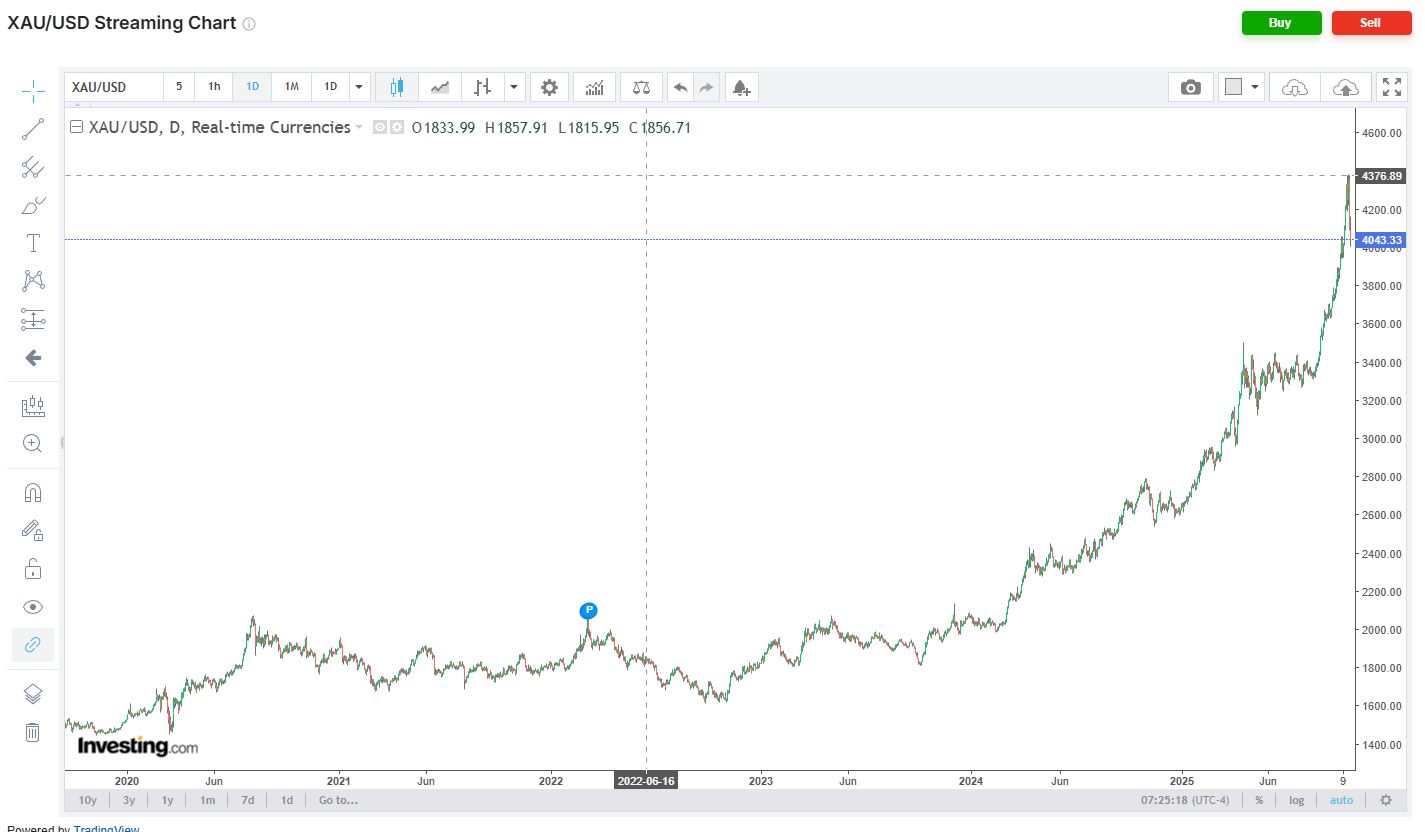
Task: Switch to the 1h interval
Action: (x=214, y=87)
